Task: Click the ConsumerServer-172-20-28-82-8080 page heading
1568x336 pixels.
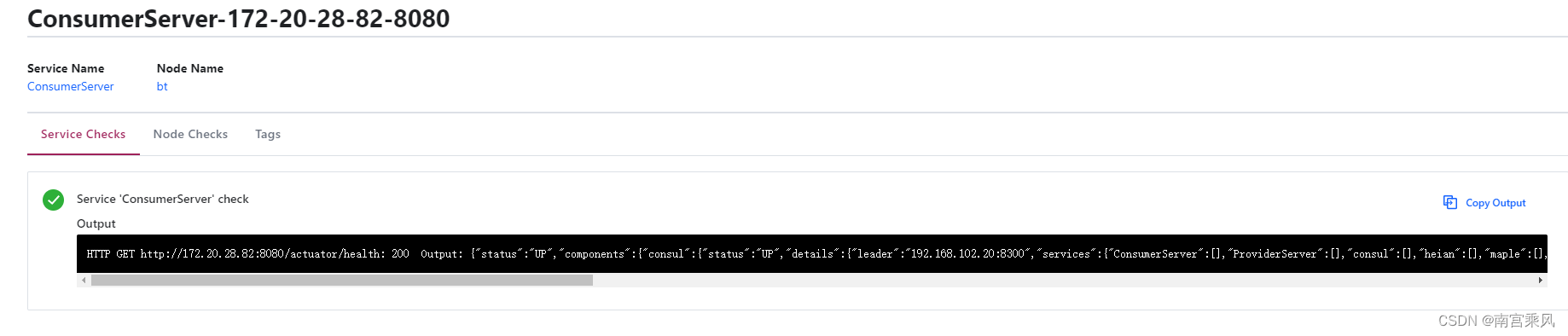Action: pyautogui.click(x=238, y=18)
